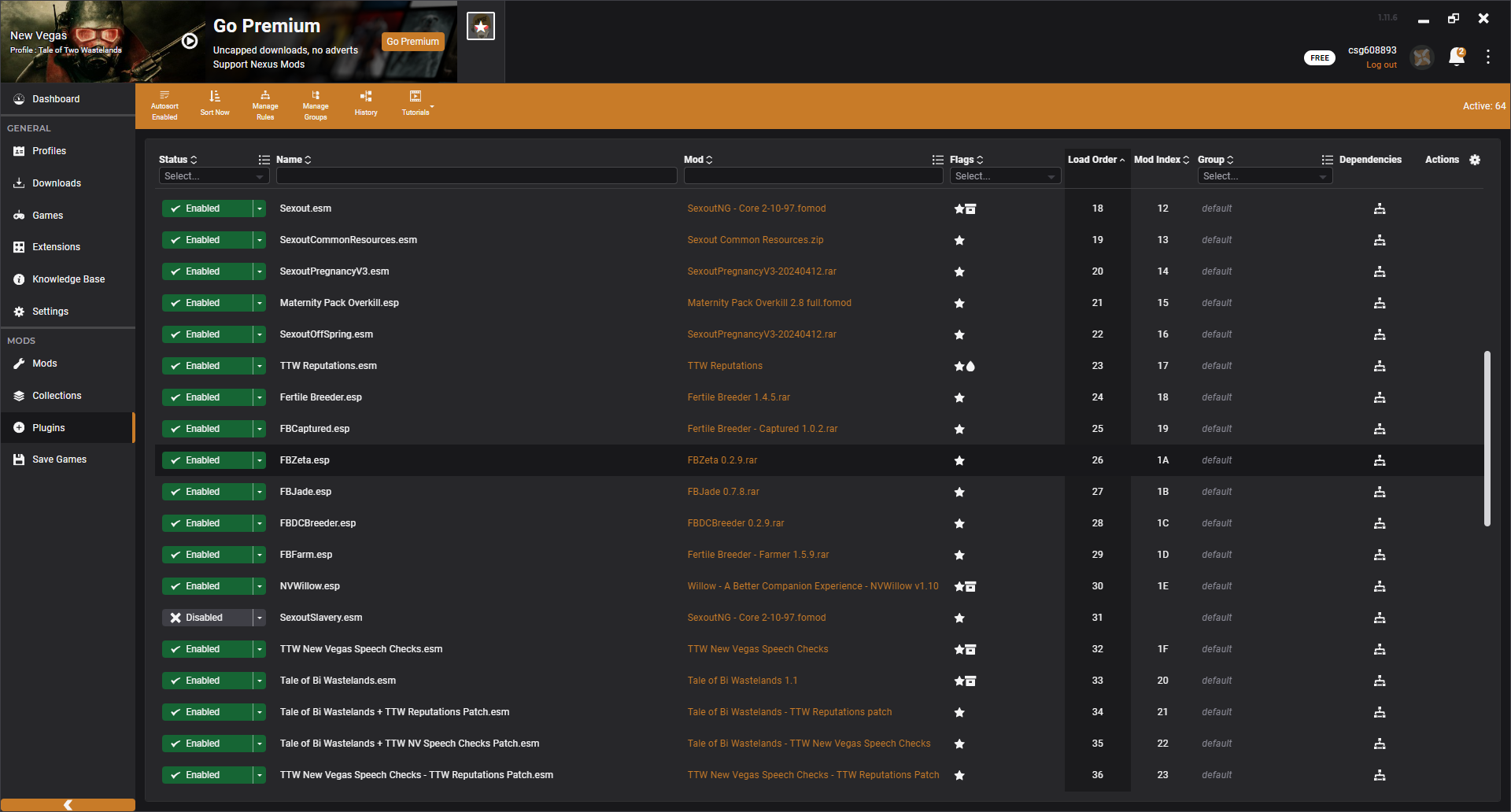Toggle Enabled status for Maternity Pack Overkill.esp
Viewport: 1511px width, 812px height.
(x=207, y=303)
